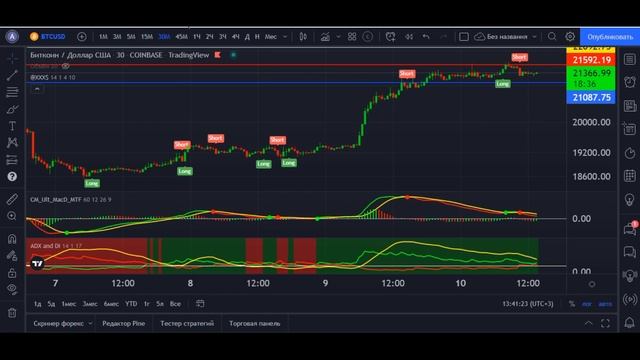The image size is (640, 360).
Task: Open the go to date calendar icon
Action: (200, 304)
